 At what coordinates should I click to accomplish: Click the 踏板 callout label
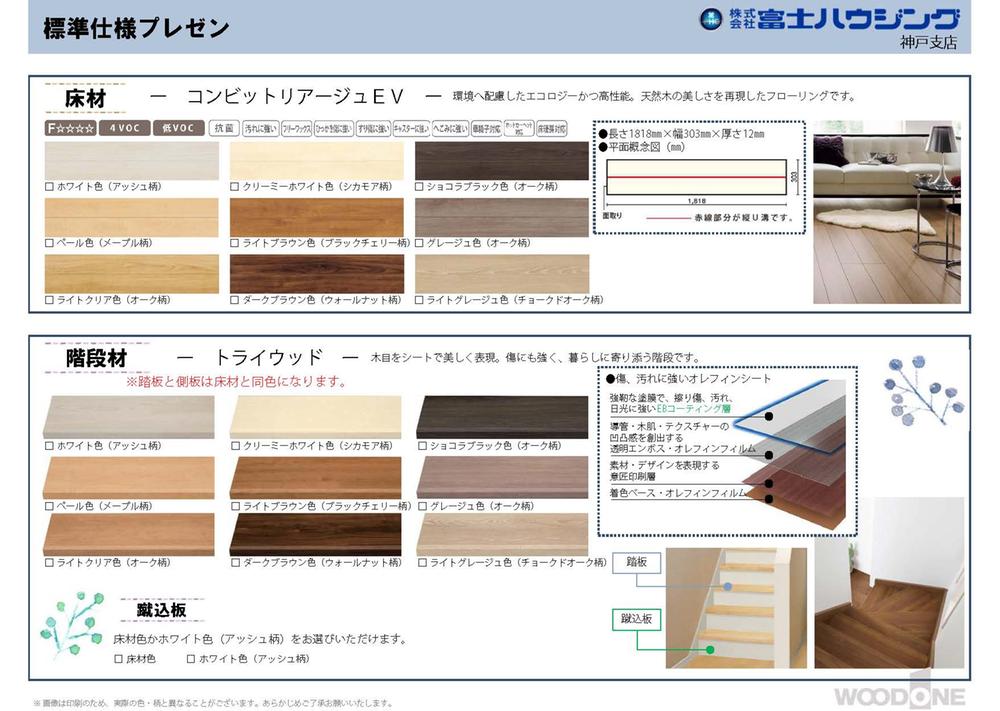point(636,562)
